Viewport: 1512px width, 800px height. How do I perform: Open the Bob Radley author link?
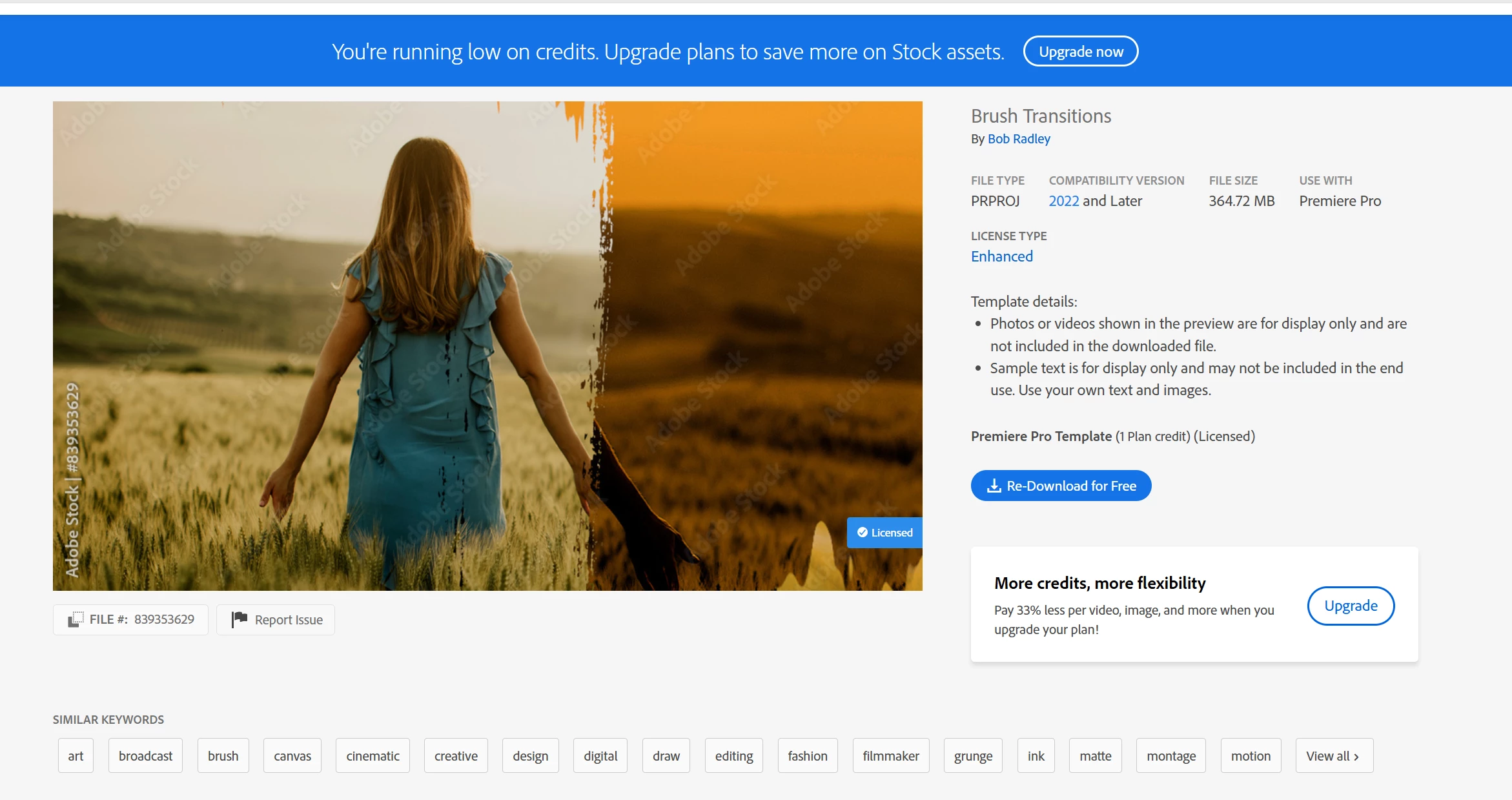[1018, 139]
